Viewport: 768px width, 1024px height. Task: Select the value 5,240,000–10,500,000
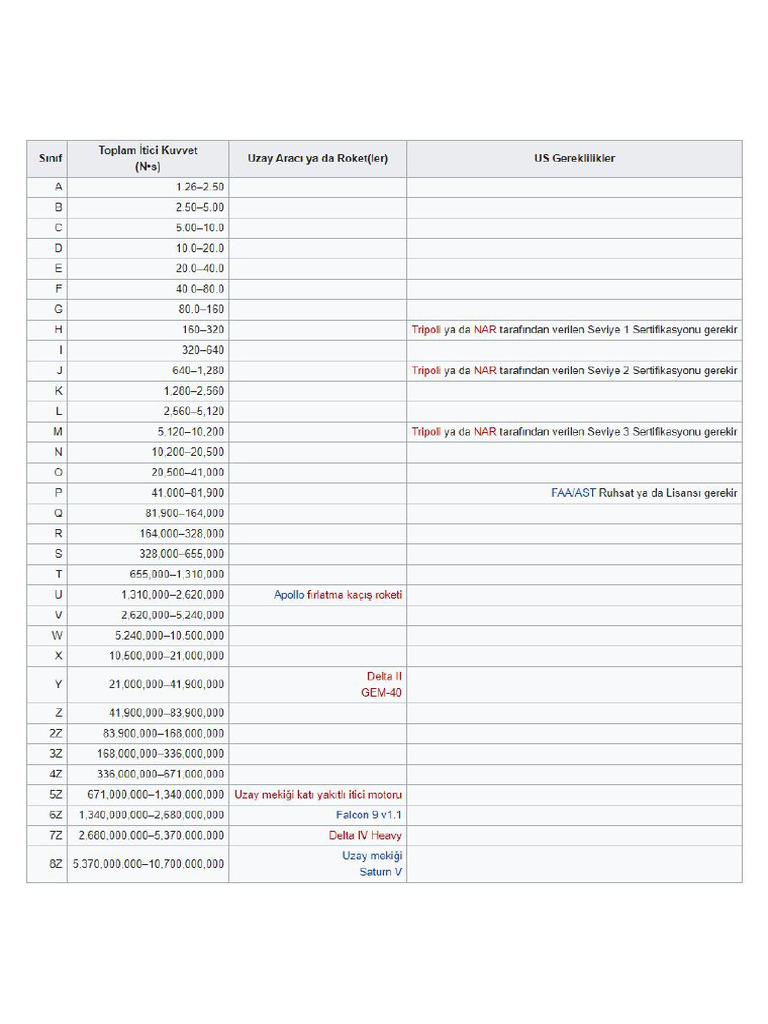170,635
